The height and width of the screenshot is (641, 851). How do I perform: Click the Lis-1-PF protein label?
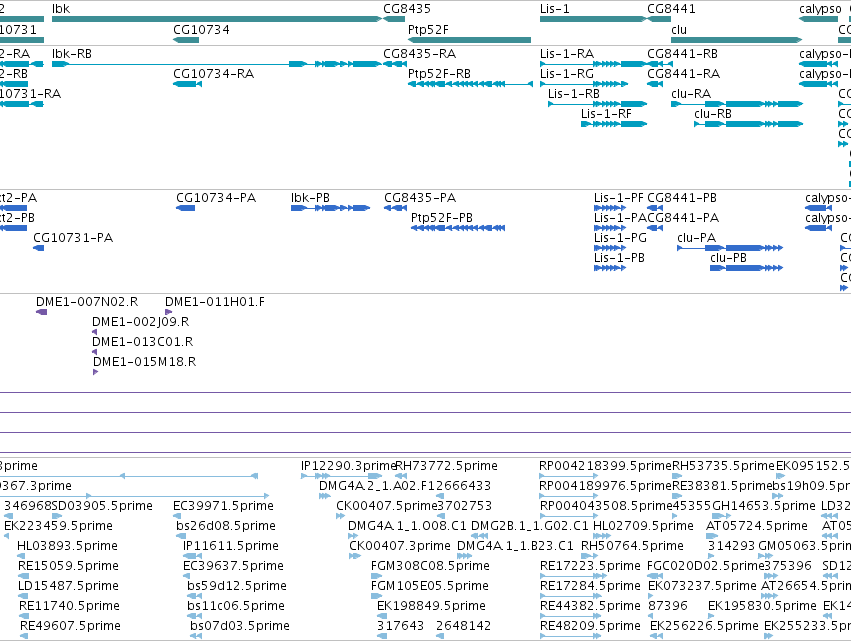[x=619, y=198]
